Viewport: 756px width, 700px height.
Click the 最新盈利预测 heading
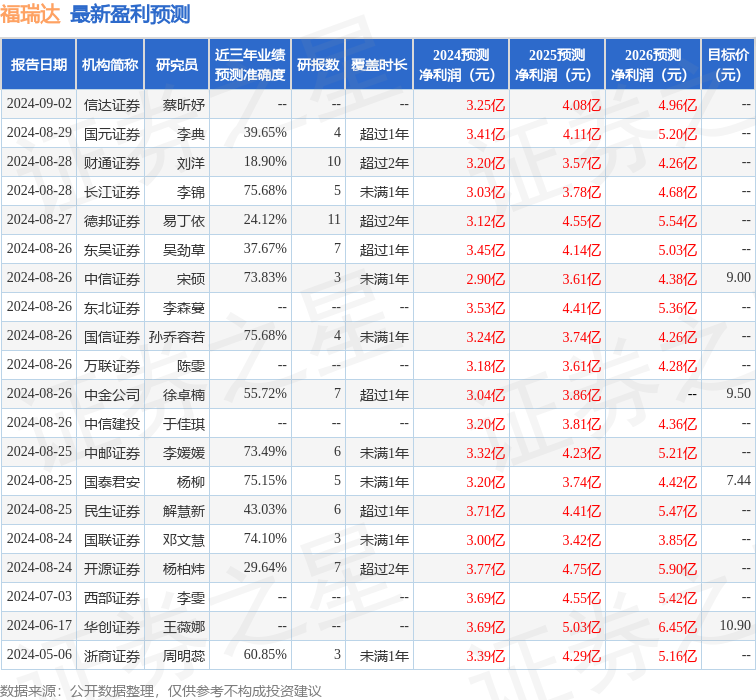pyautogui.click(x=130, y=14)
